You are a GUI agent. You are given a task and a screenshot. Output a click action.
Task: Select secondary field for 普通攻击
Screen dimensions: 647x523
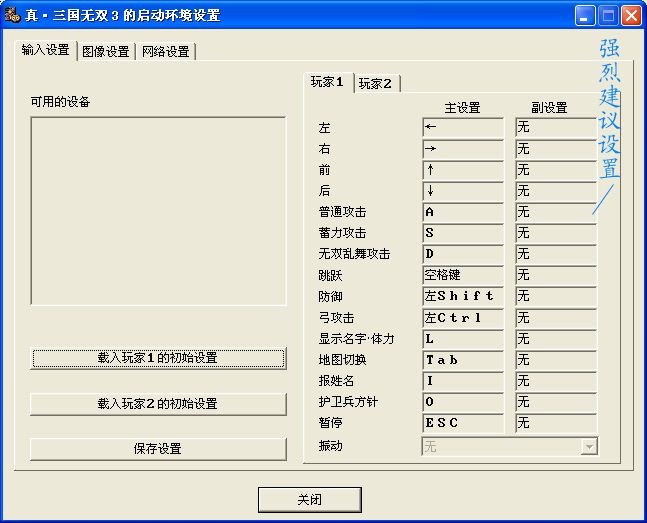point(556,212)
